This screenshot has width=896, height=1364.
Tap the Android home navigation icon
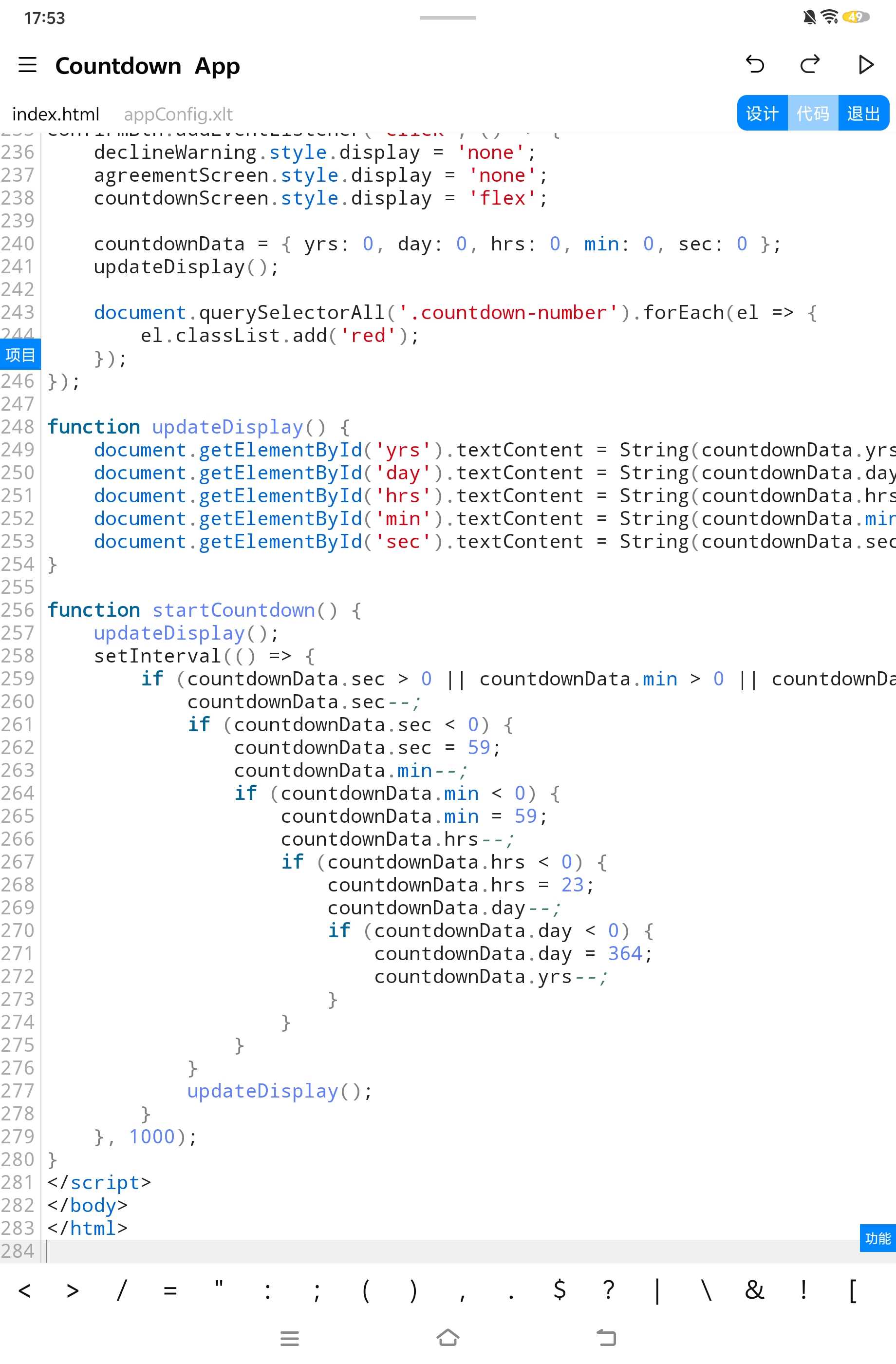pyautogui.click(x=448, y=1338)
